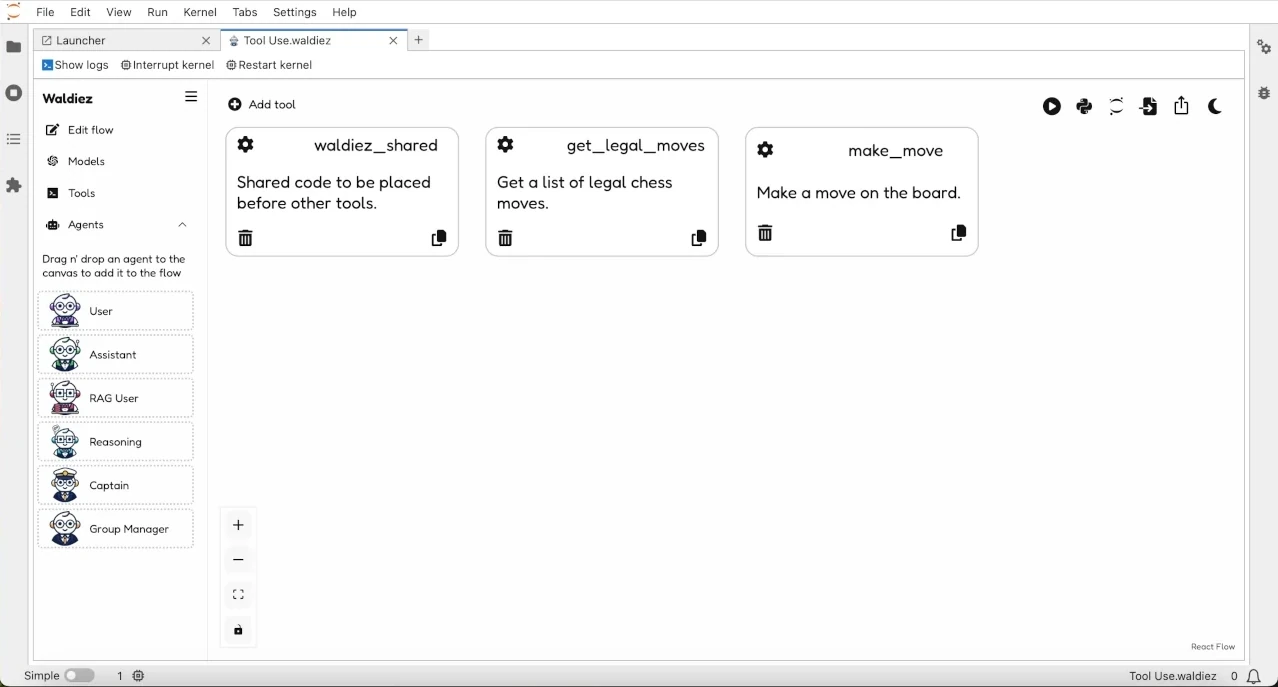
Task: Open the Waldiez hamburger menu
Action: click(x=190, y=97)
